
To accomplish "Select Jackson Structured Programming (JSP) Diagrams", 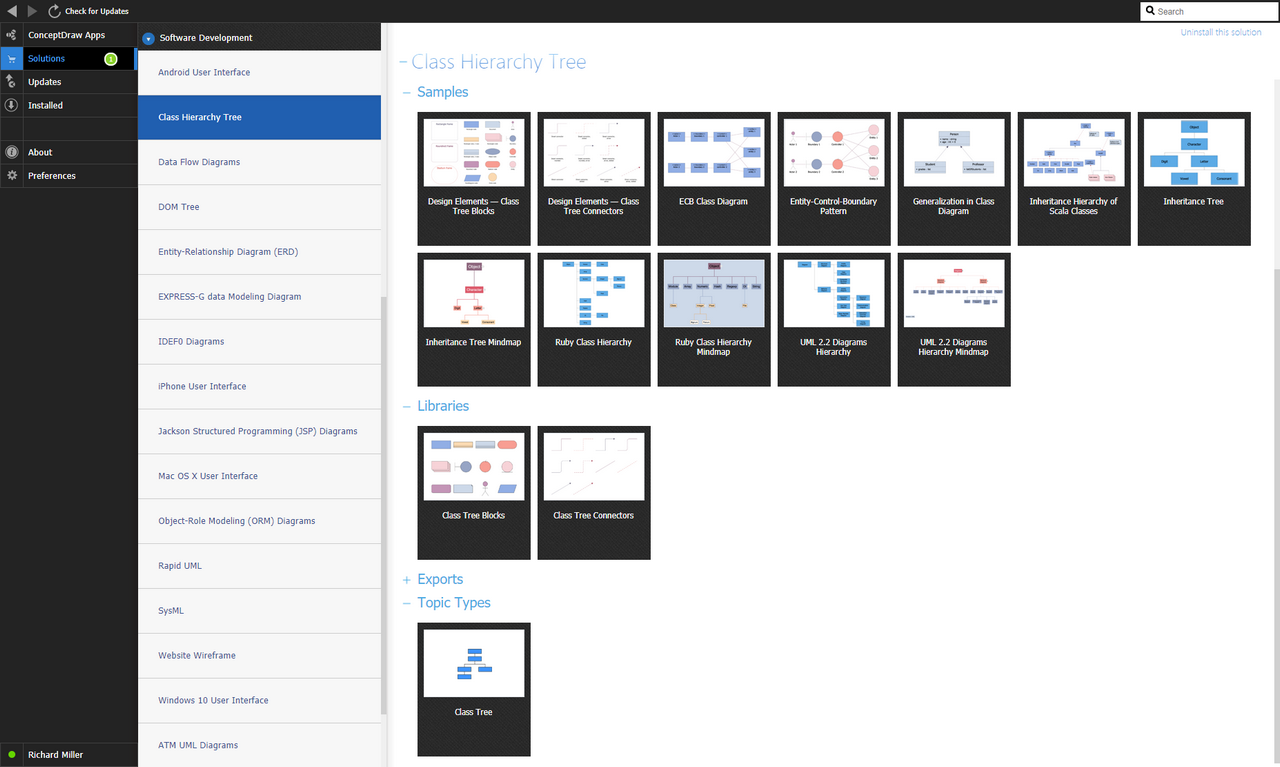I will [x=259, y=431].
